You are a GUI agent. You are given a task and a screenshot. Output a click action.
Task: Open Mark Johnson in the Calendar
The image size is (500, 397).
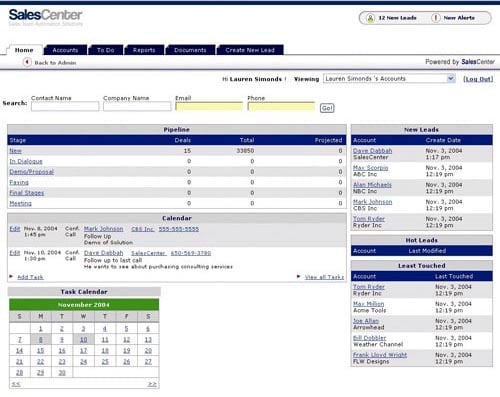click(103, 229)
